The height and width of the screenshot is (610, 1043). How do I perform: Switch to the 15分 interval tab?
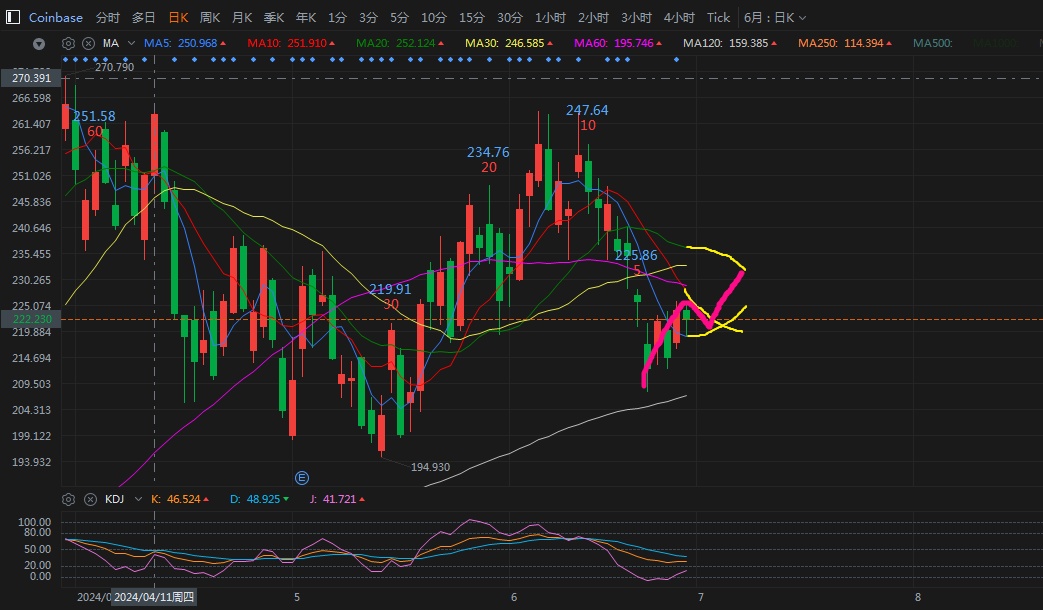(x=471, y=17)
